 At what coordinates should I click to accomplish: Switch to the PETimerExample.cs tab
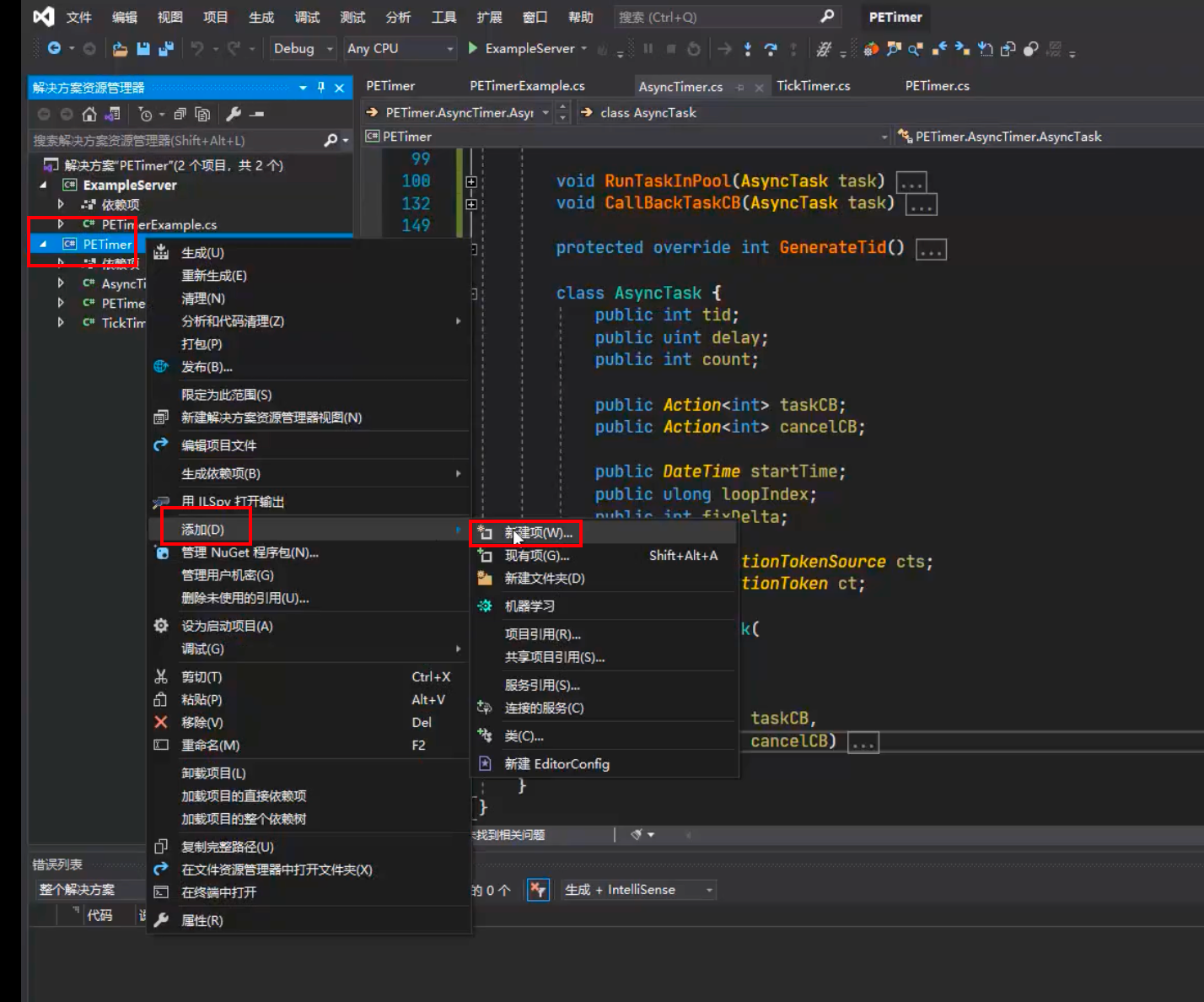click(527, 86)
